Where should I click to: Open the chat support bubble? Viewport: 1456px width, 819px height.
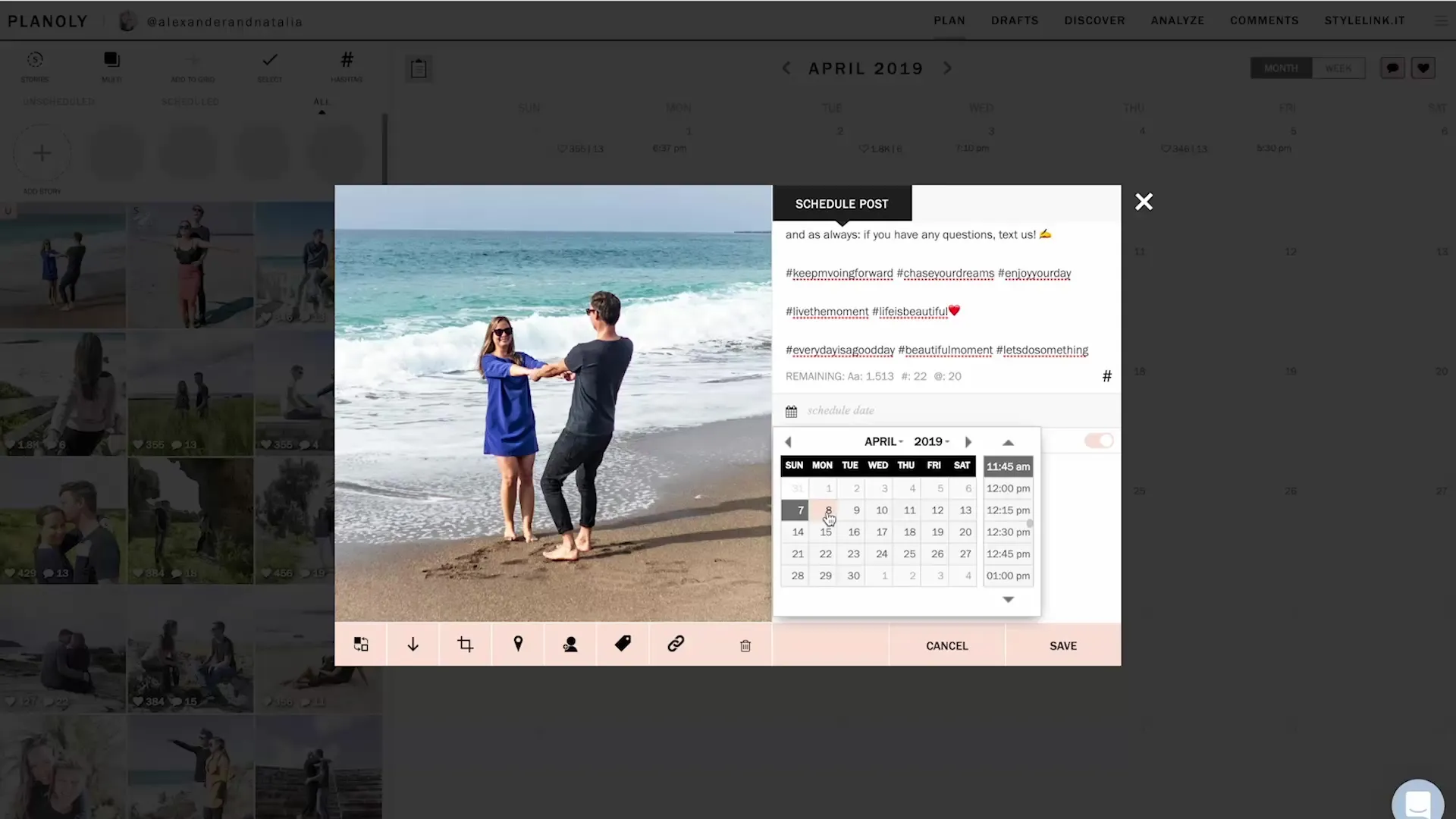point(1417,802)
